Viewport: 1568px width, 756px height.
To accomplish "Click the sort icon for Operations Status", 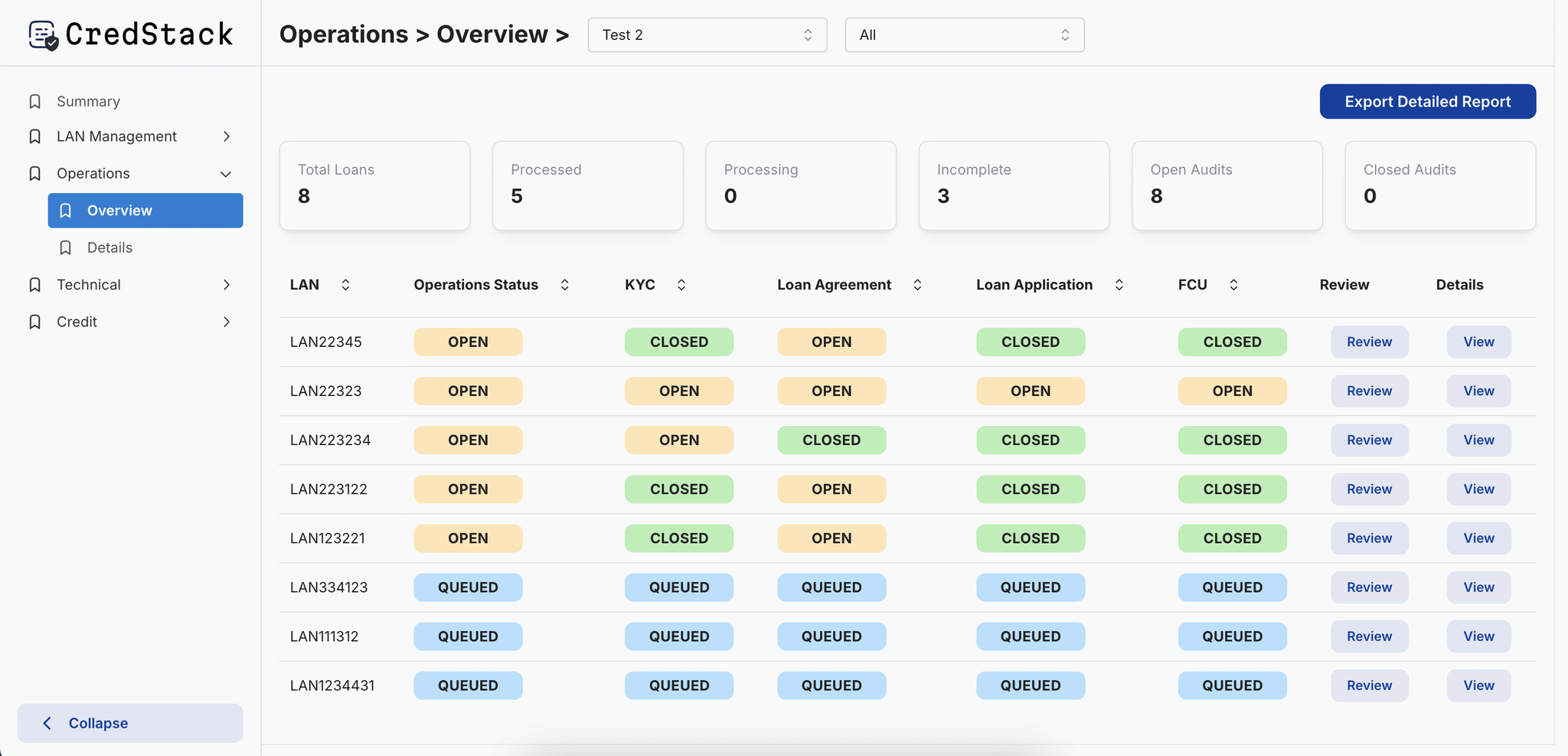I will click(564, 284).
